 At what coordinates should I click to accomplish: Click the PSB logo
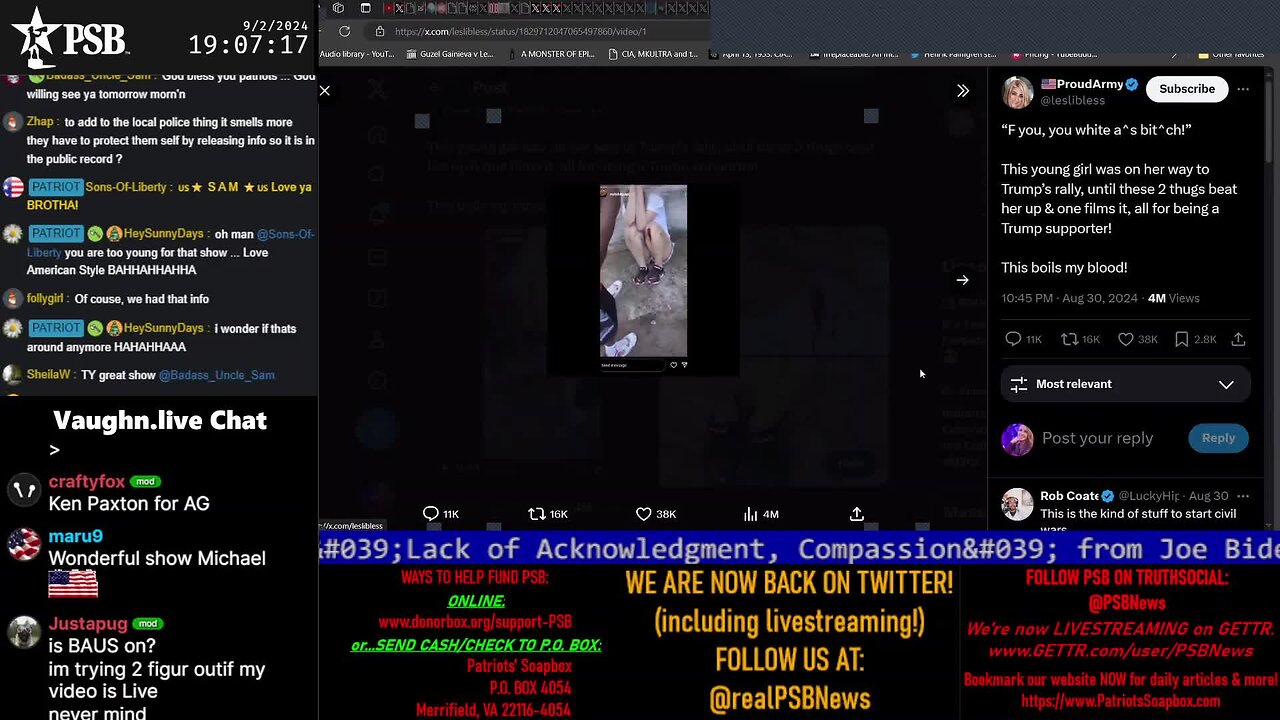click(70, 37)
